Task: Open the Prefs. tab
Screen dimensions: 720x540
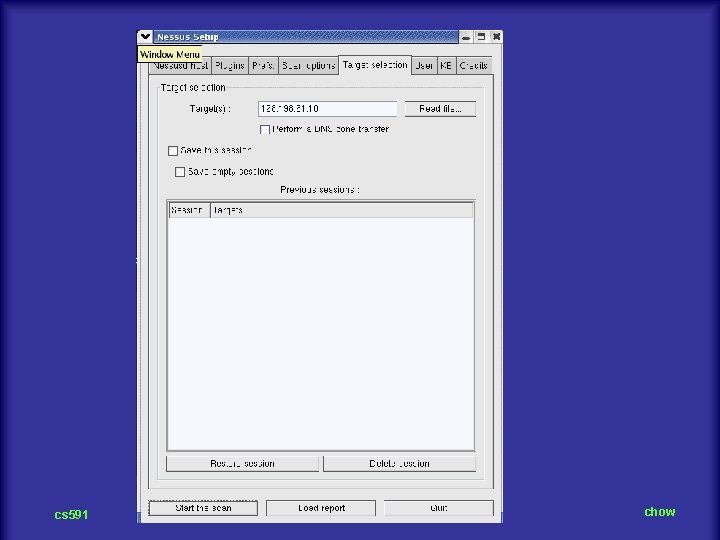Action: [263, 66]
